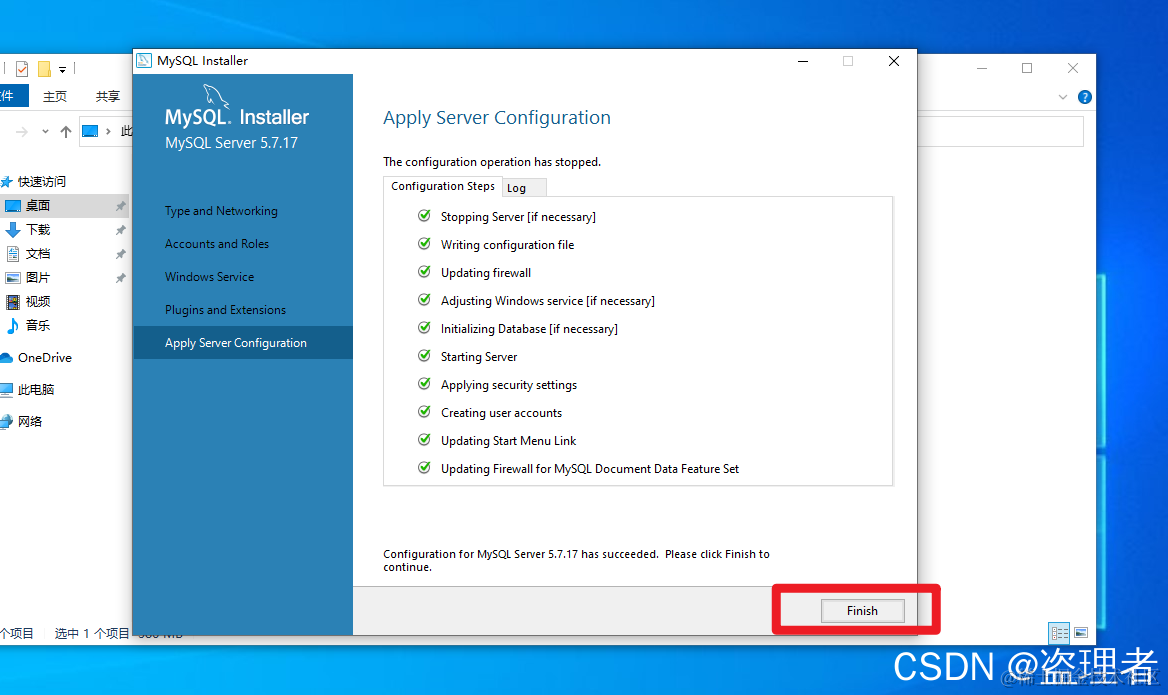Select Plugins and Extensions sidebar step
The image size is (1168, 695).
[225, 310]
